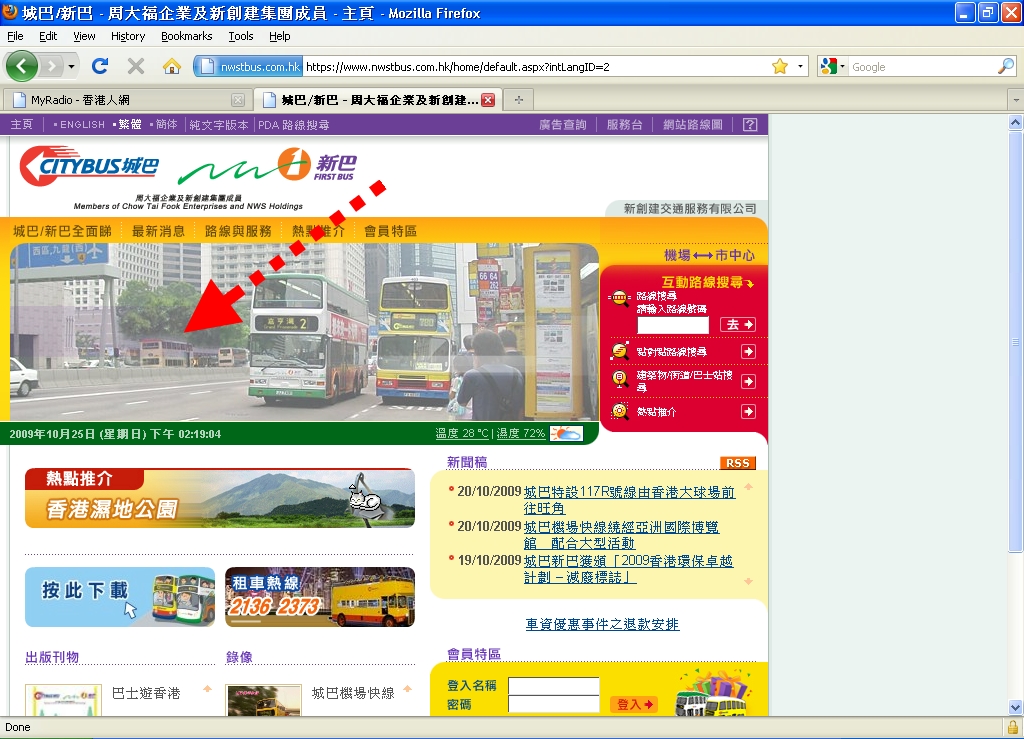The height and width of the screenshot is (739, 1024).
Task: Submit route number with the 去 button
Action: pyautogui.click(x=739, y=324)
